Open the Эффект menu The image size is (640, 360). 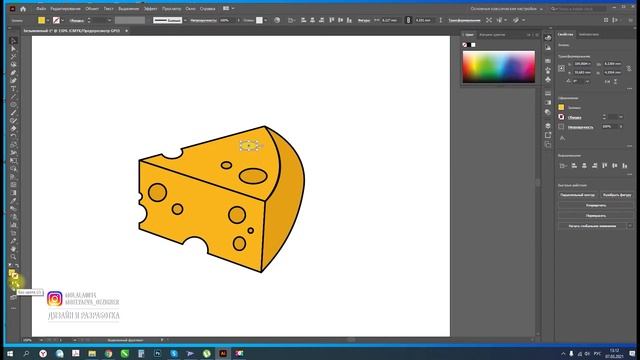click(x=151, y=9)
